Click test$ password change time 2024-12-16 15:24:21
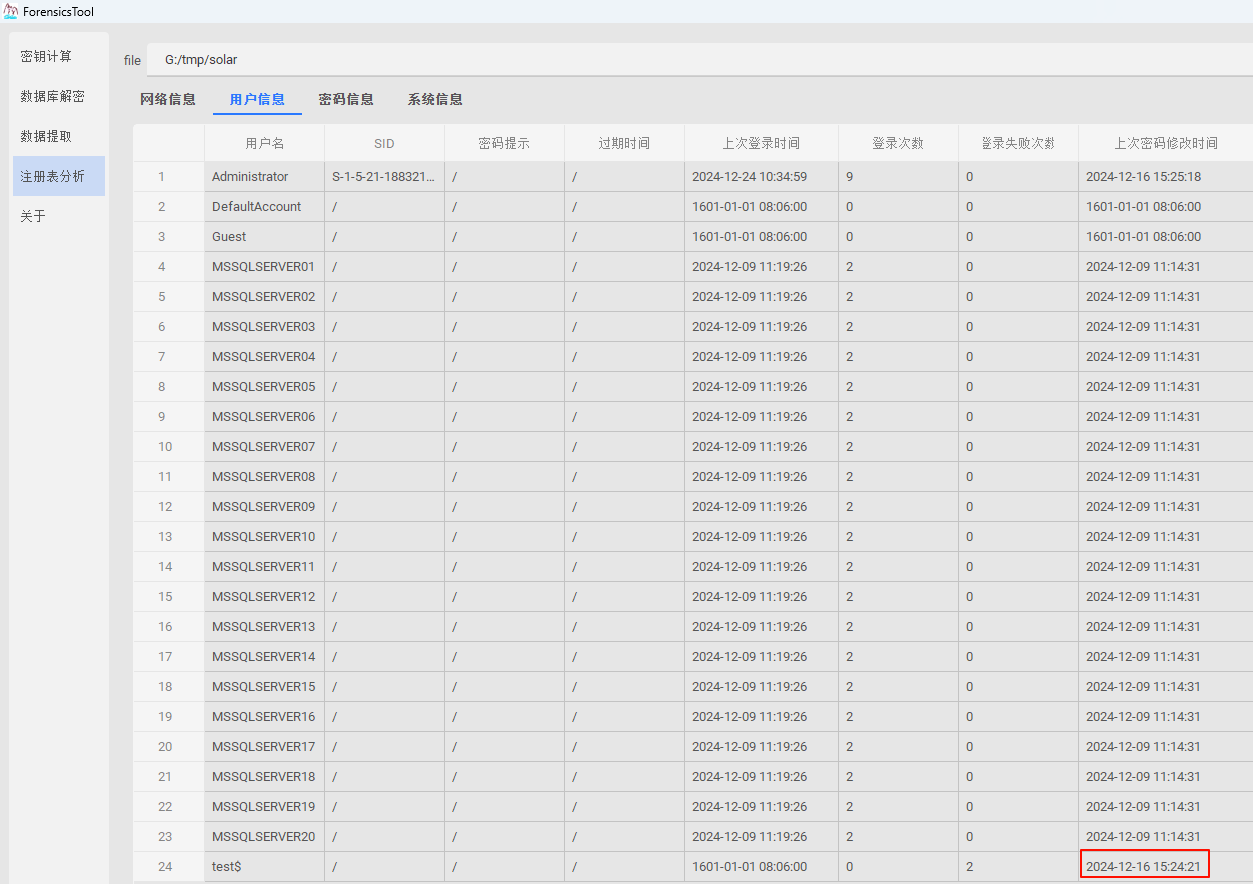This screenshot has height=884, width=1253. click(1166, 867)
